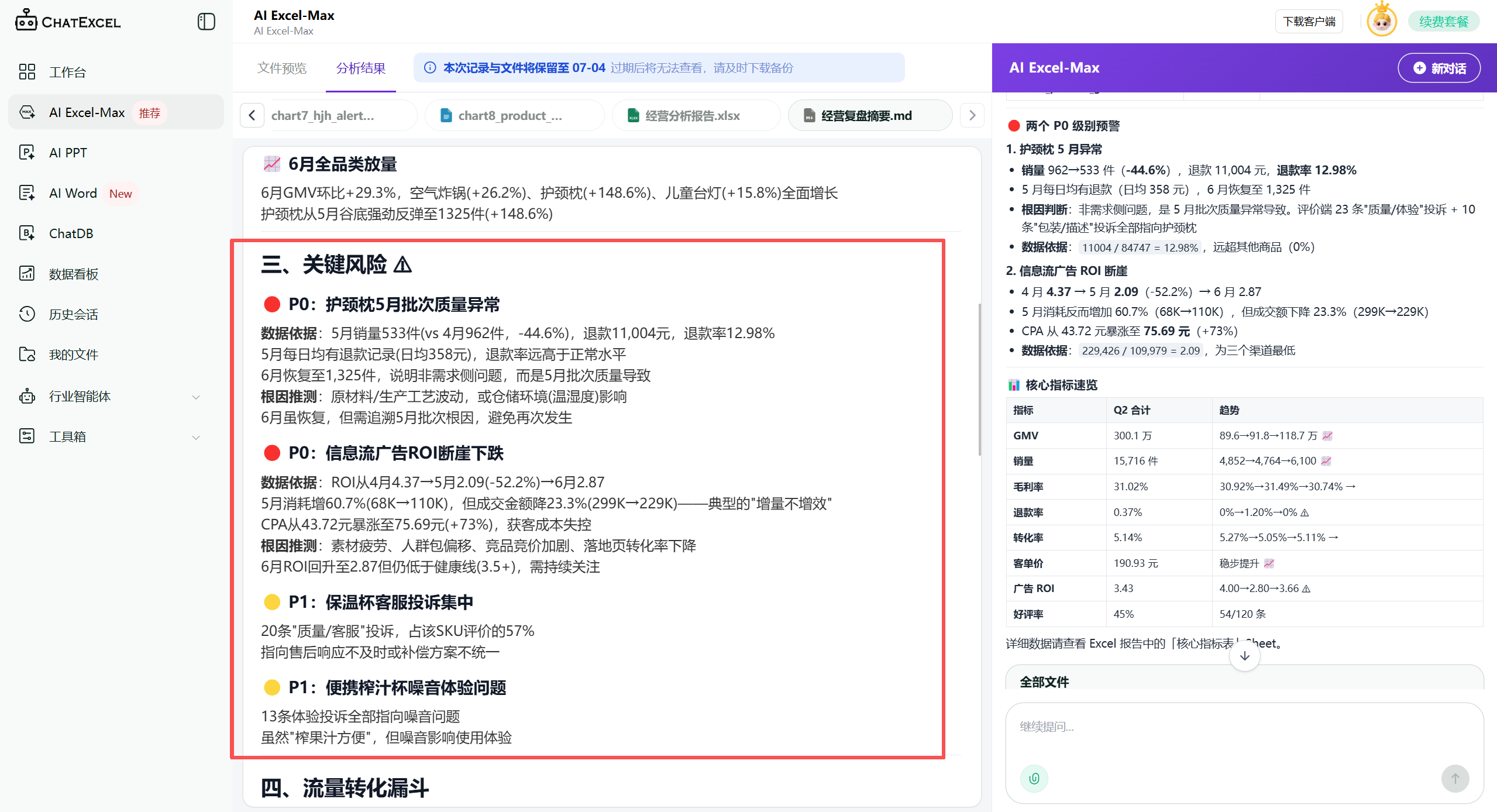Click the 全部文件 panel header
This screenshot has height=812, width=1497.
[x=1044, y=682]
